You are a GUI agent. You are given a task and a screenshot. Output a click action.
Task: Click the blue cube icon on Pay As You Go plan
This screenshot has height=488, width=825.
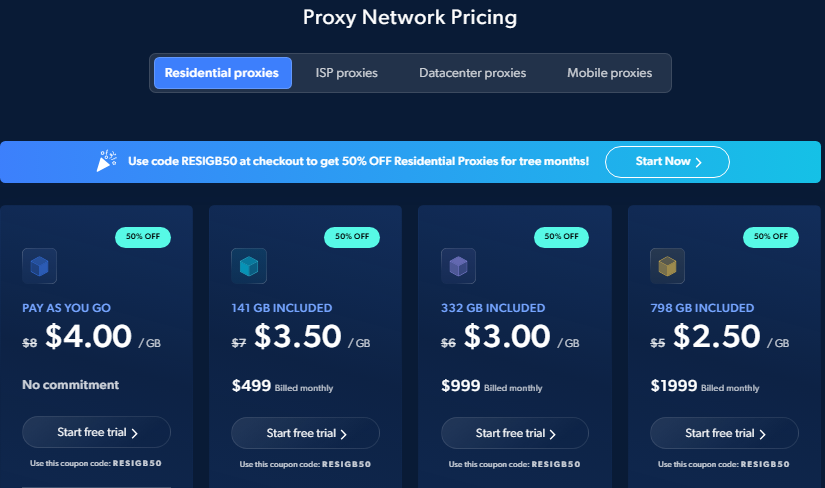click(x=39, y=266)
